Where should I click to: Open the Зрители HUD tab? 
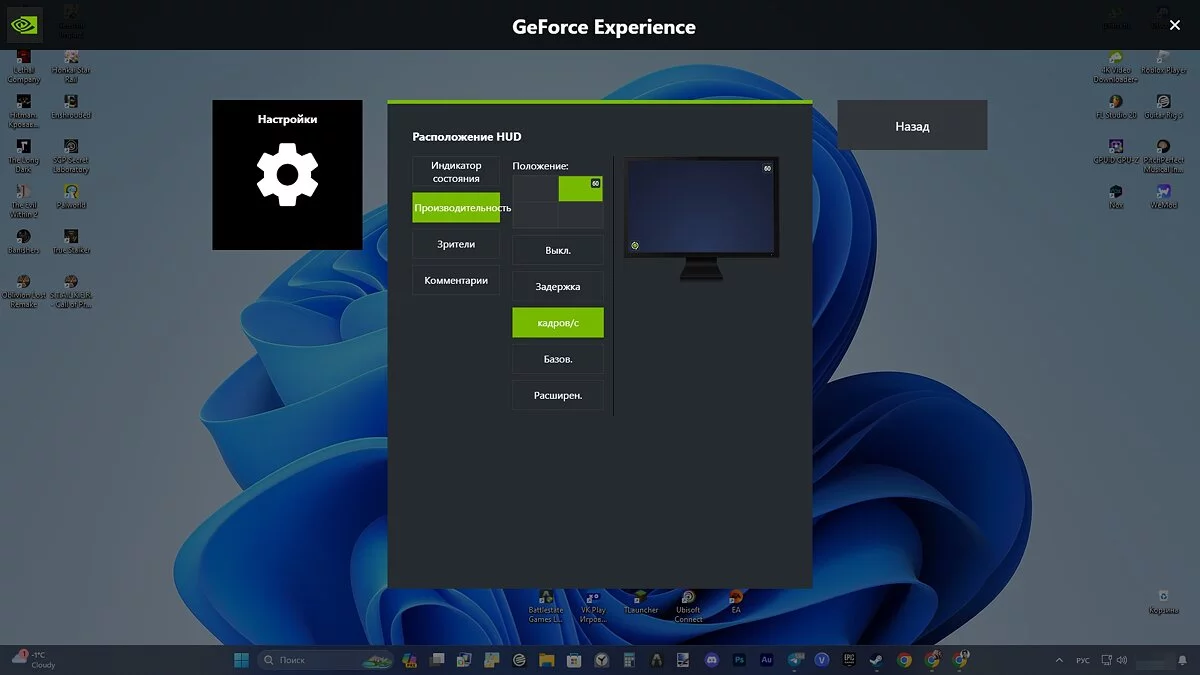pyautogui.click(x=456, y=244)
